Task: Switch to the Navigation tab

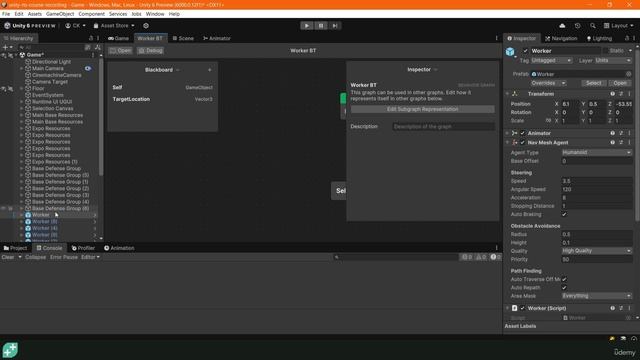Action: 561,38
